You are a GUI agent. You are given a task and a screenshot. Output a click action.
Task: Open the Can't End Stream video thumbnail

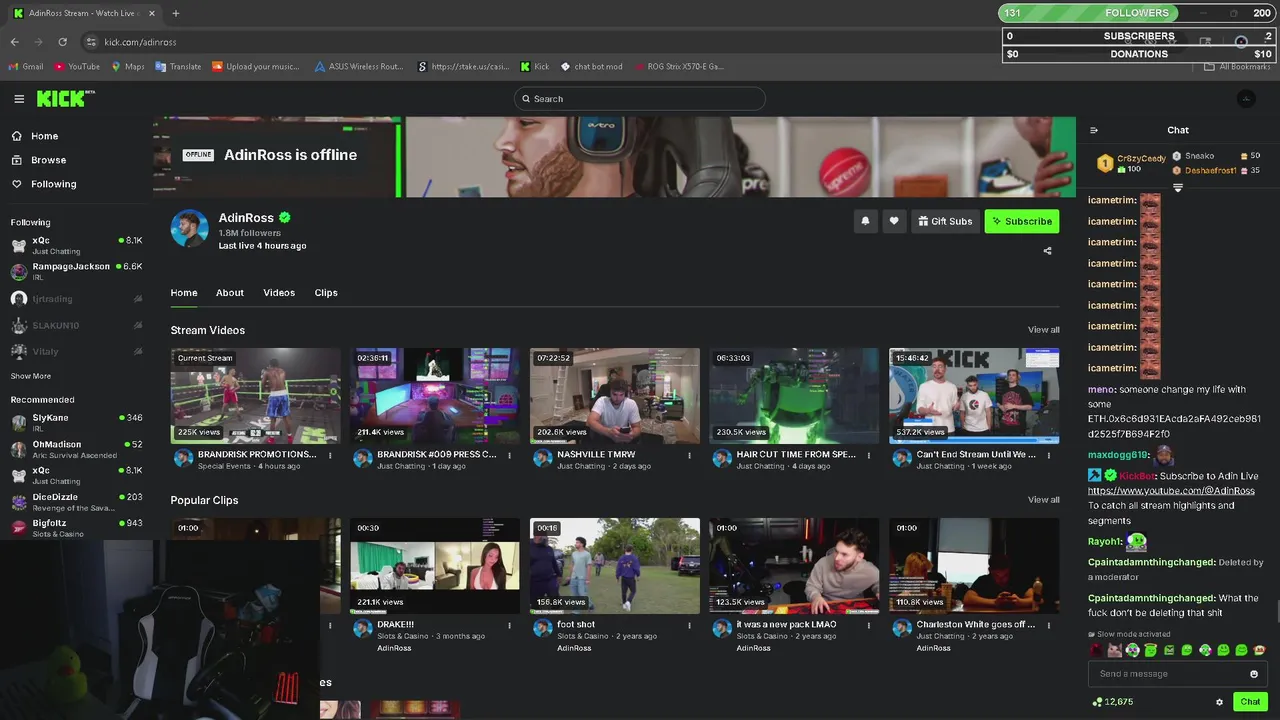tap(974, 396)
